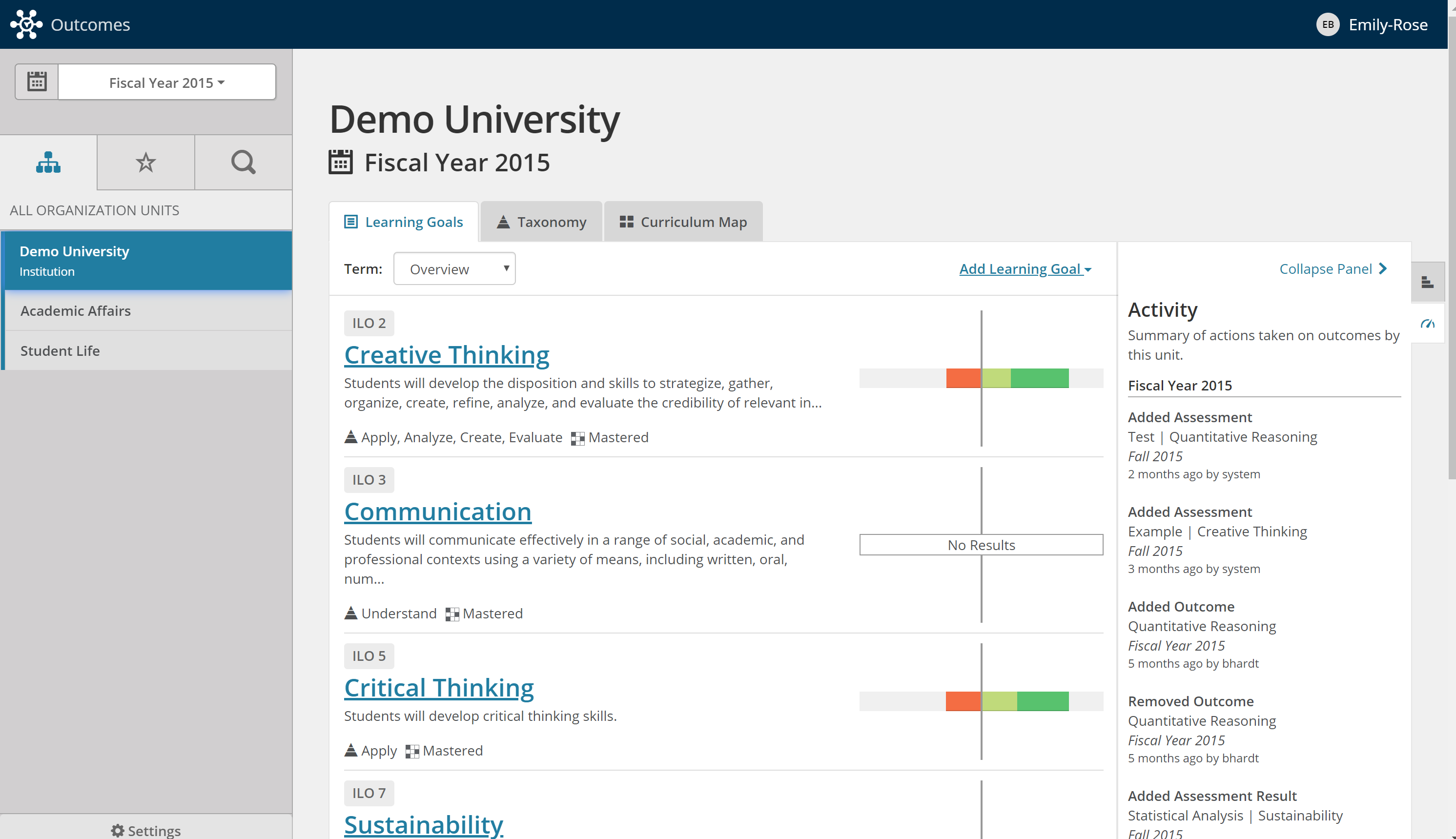Open the Sustainability goal link
This screenshot has width=1456, height=839.
[x=424, y=825]
